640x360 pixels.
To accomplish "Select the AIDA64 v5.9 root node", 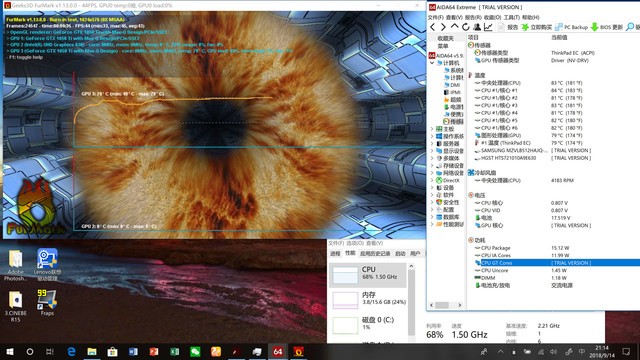I will point(446,56).
